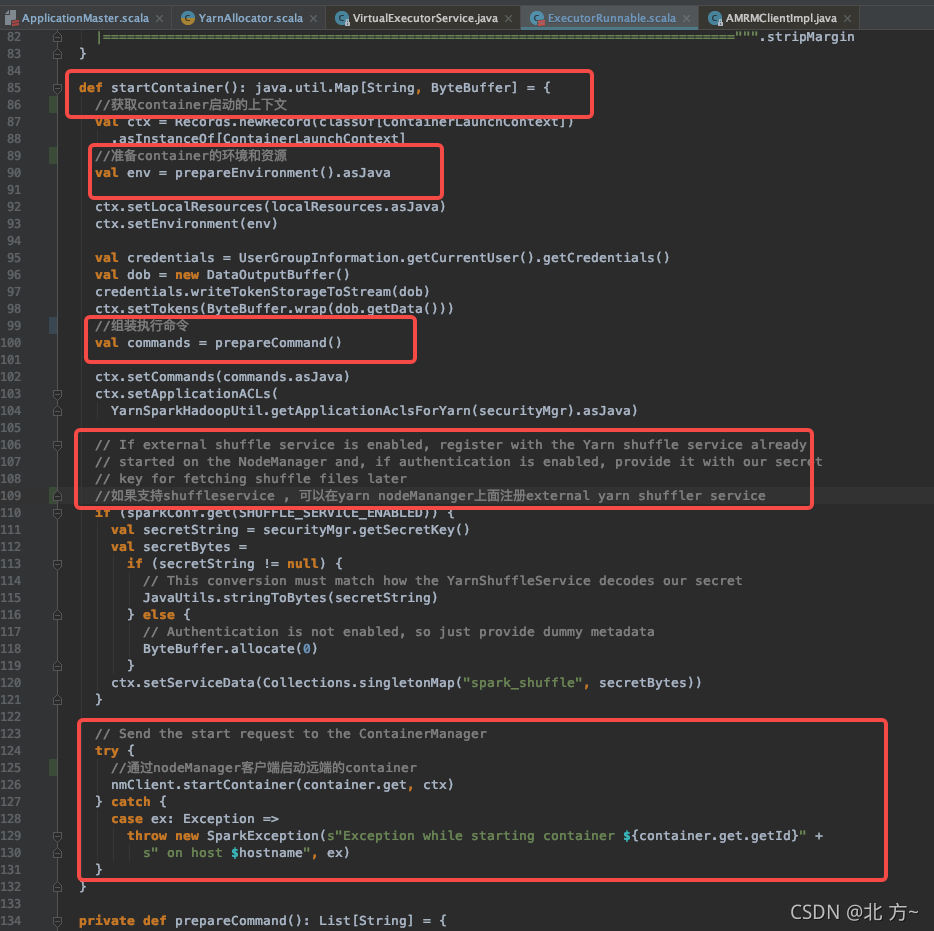The width and height of the screenshot is (934, 931).
Task: Click the fold end marker on line 83
Action: click(x=57, y=54)
